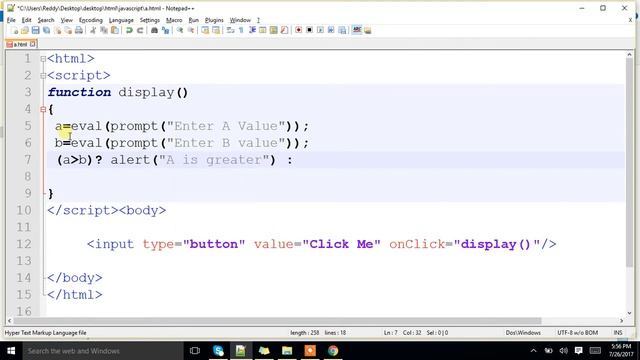Open the Settings menu
Viewport: 640px width, 360px height.
pyautogui.click(x=149, y=20)
